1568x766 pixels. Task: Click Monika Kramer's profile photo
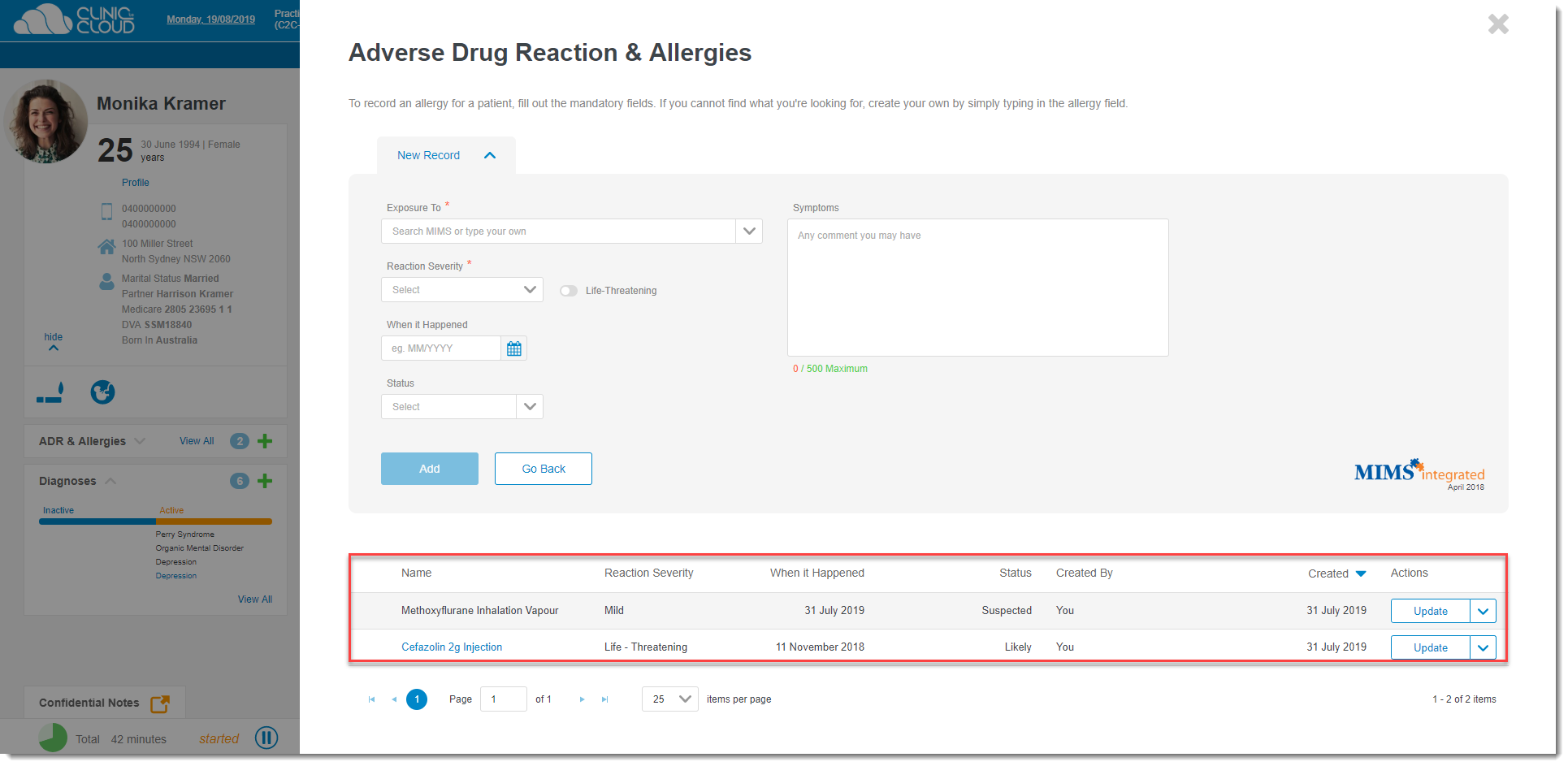point(46,122)
